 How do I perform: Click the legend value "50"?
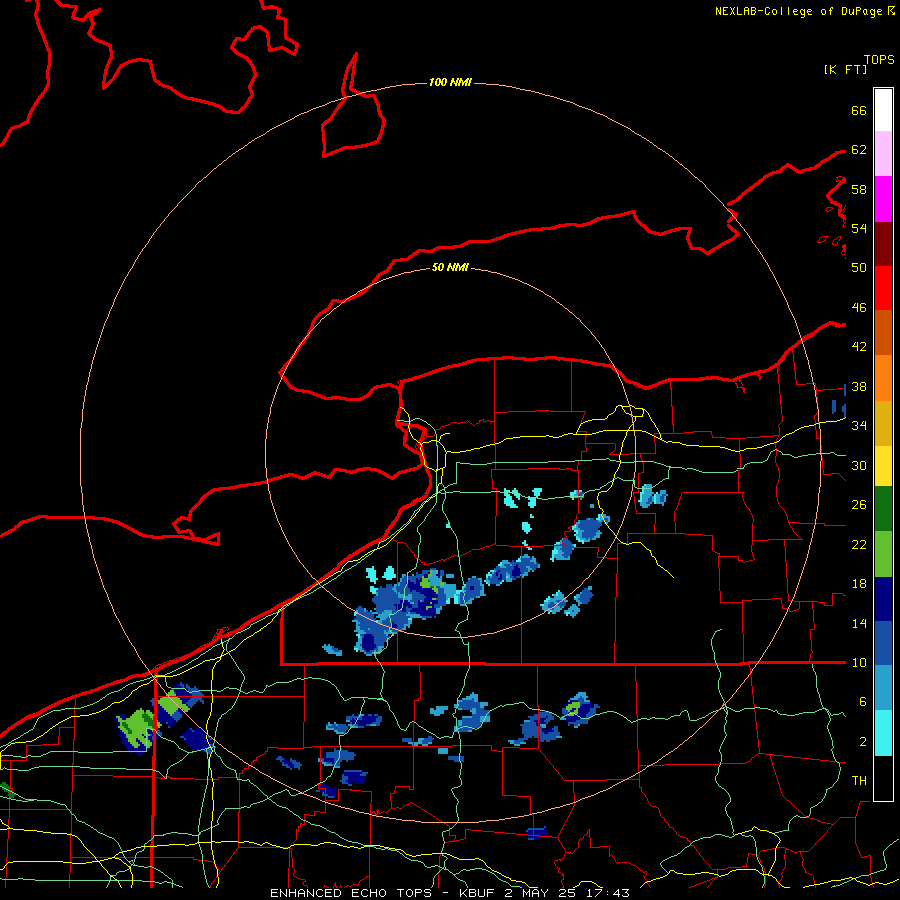click(859, 267)
